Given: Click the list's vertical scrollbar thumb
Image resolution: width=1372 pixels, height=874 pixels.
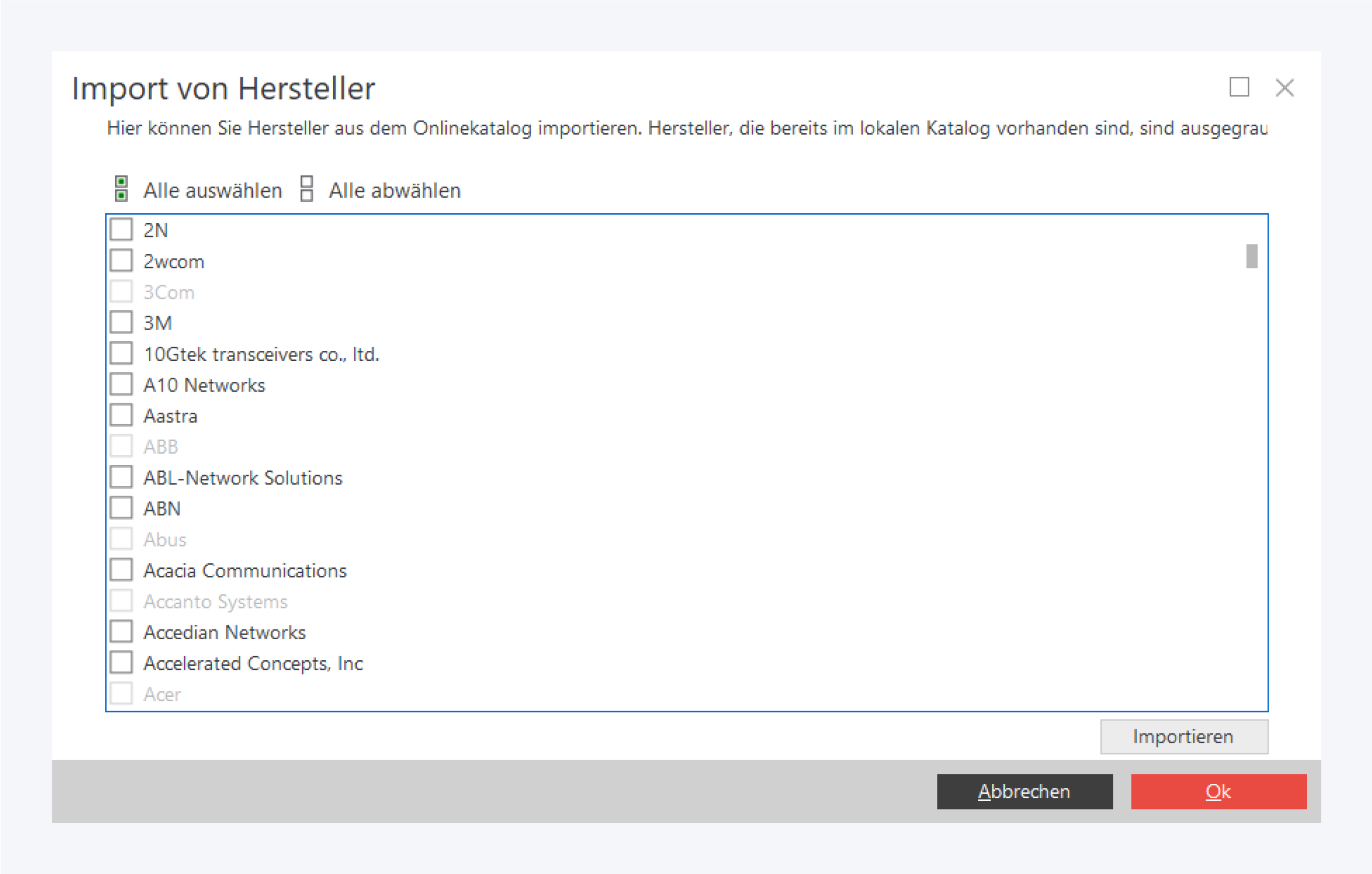Looking at the screenshot, I should 1252,256.
